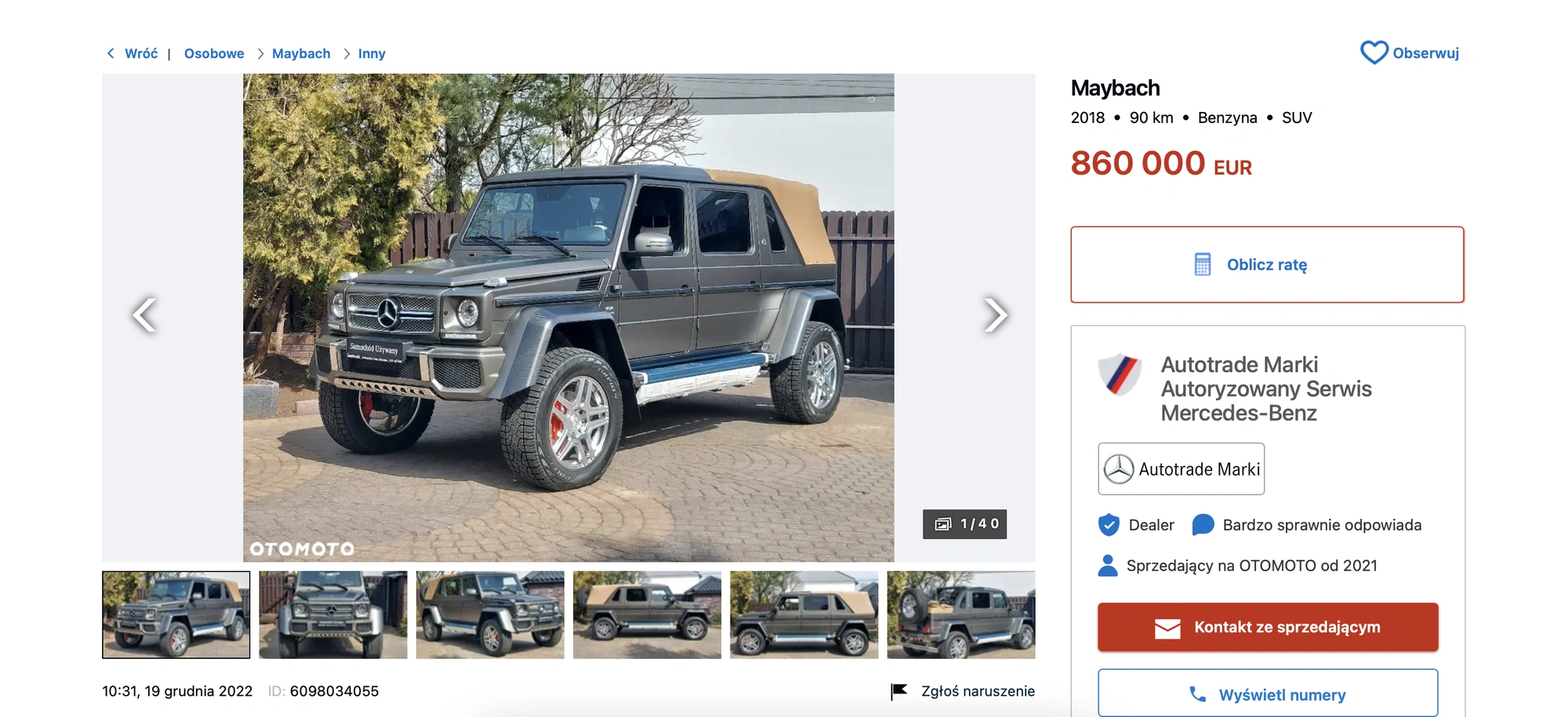Select the second thumbnail showing front view
The height and width of the screenshot is (717, 1568).
pos(333,614)
